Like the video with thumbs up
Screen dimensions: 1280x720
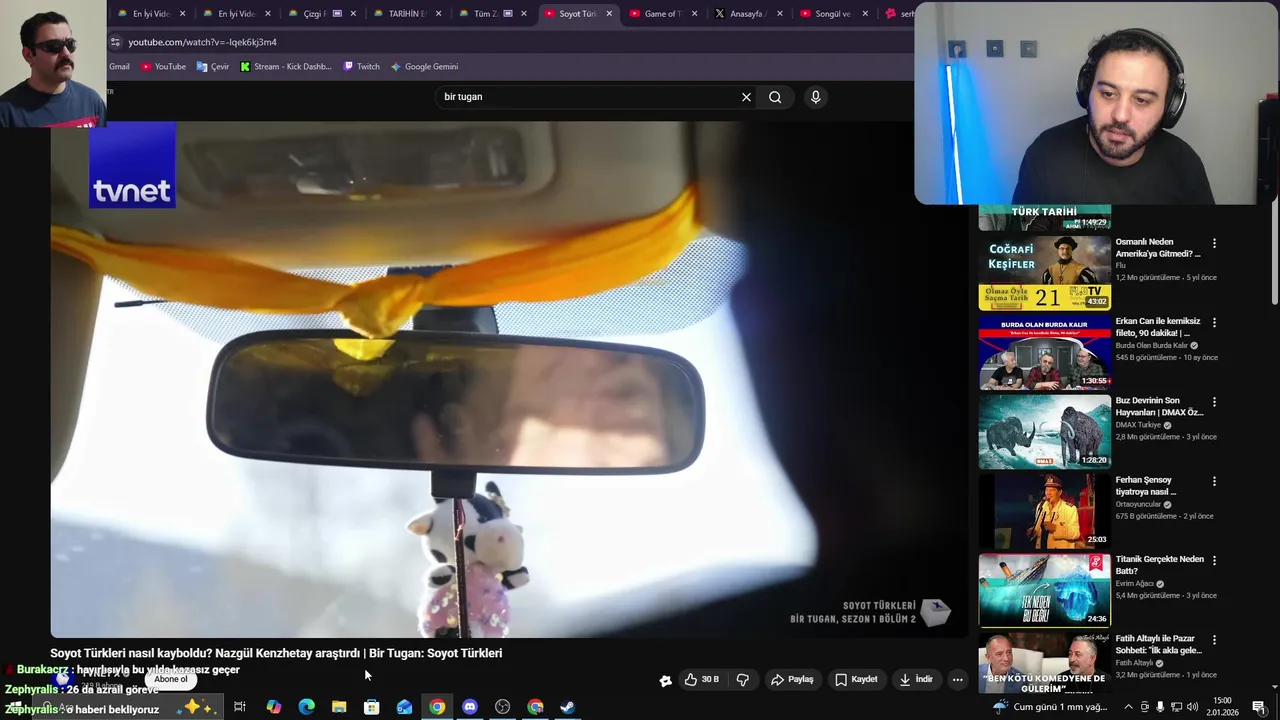[701, 679]
